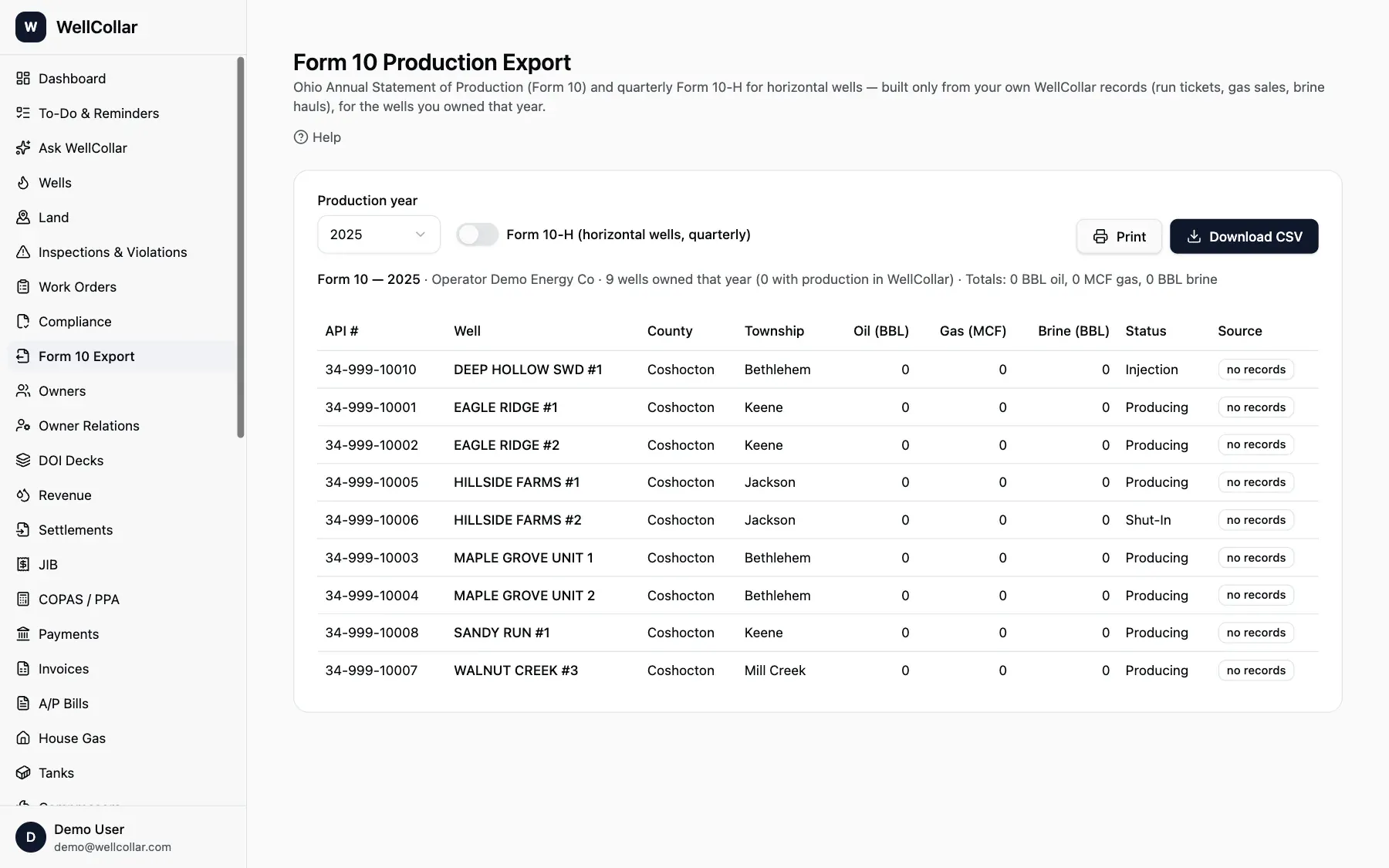Click the Invoices document icon
This screenshot has height=868, width=1389.
pos(23,669)
